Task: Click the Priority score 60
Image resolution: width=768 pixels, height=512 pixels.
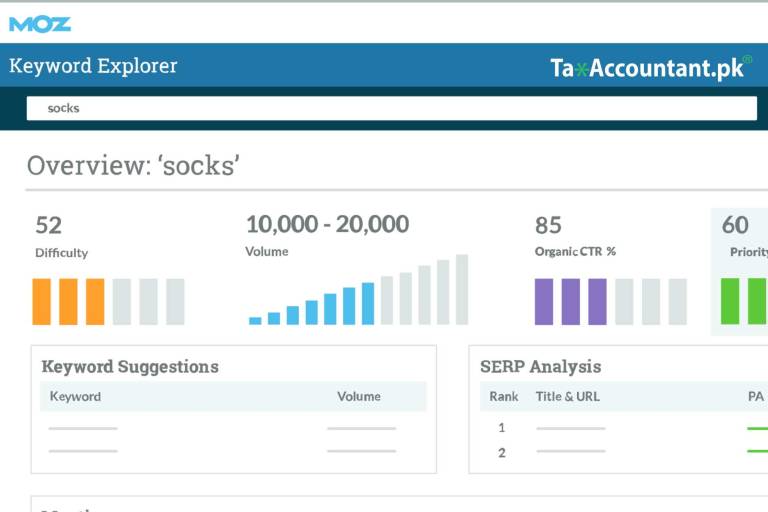Action: (735, 225)
